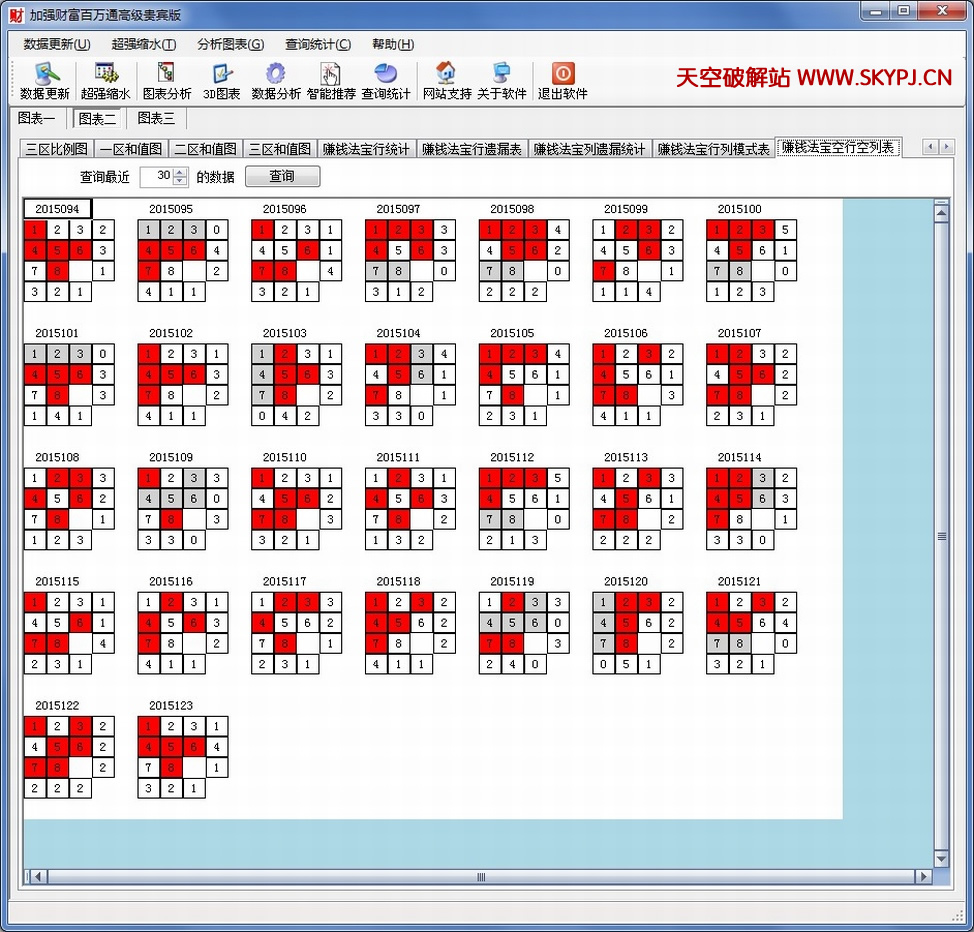Launch the 3D图表 view
Viewport: 974px width, 932px height.
pos(222,75)
